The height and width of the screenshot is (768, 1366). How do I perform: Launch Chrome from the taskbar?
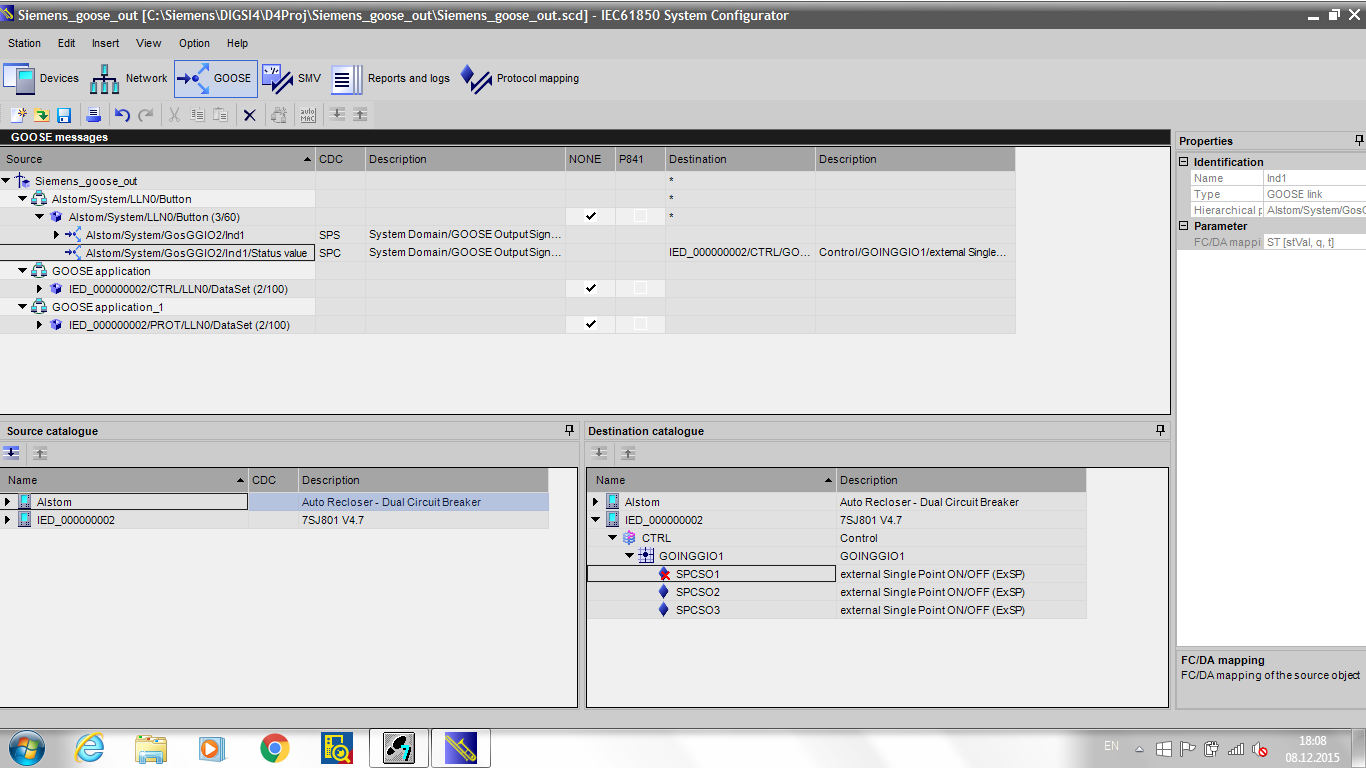pos(273,747)
